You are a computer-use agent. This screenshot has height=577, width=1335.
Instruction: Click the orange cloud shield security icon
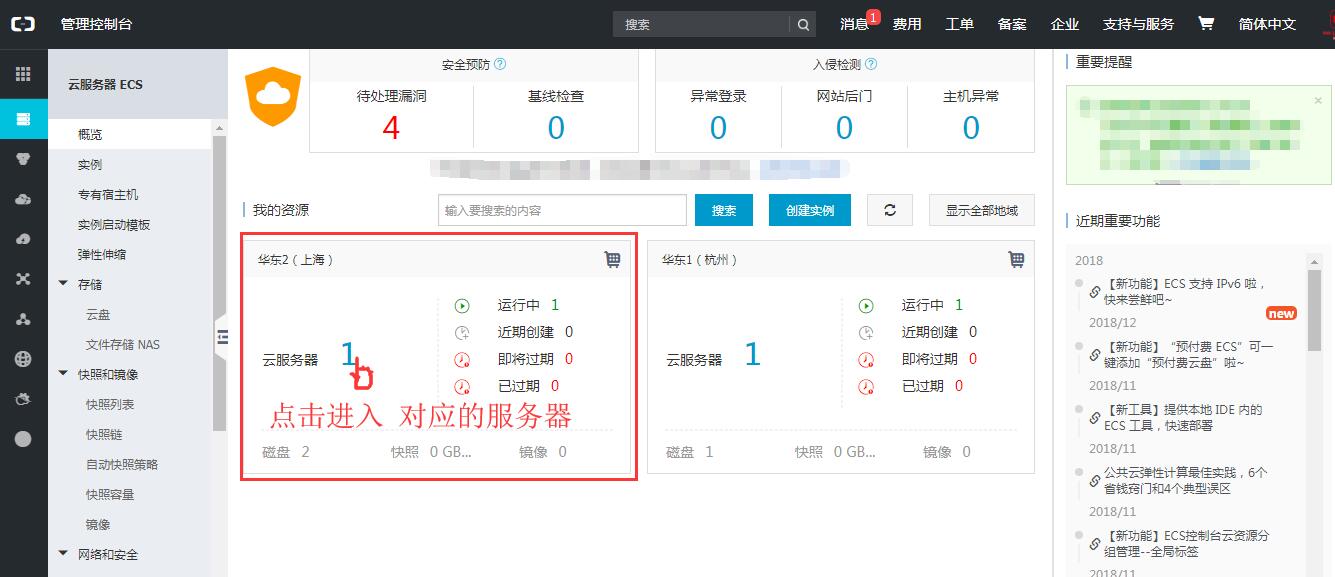[x=273, y=97]
